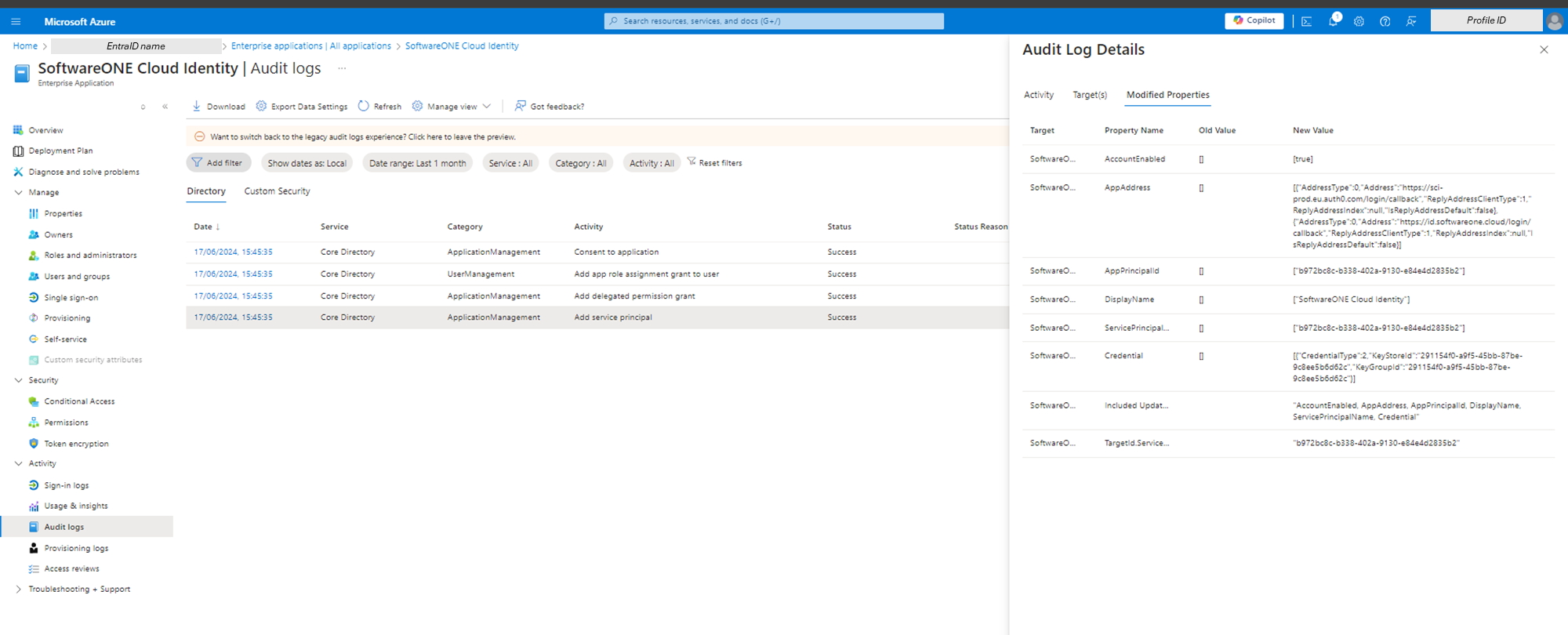Open the Consent to application log date link
1568x635 pixels.
(233, 252)
